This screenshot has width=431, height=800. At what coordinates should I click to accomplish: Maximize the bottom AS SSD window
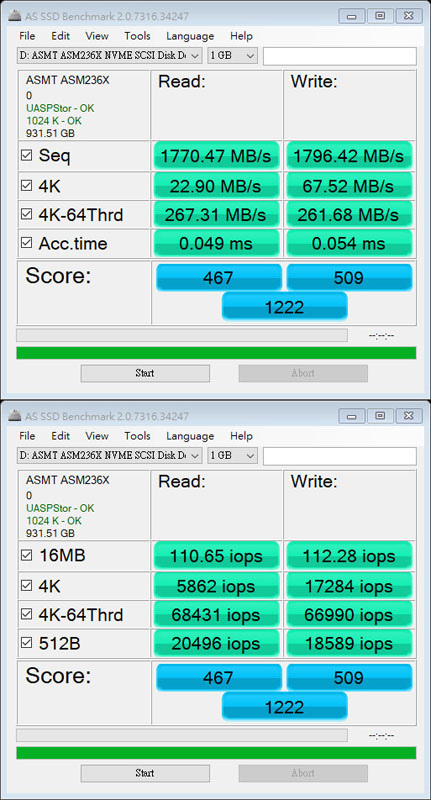[x=380, y=415]
